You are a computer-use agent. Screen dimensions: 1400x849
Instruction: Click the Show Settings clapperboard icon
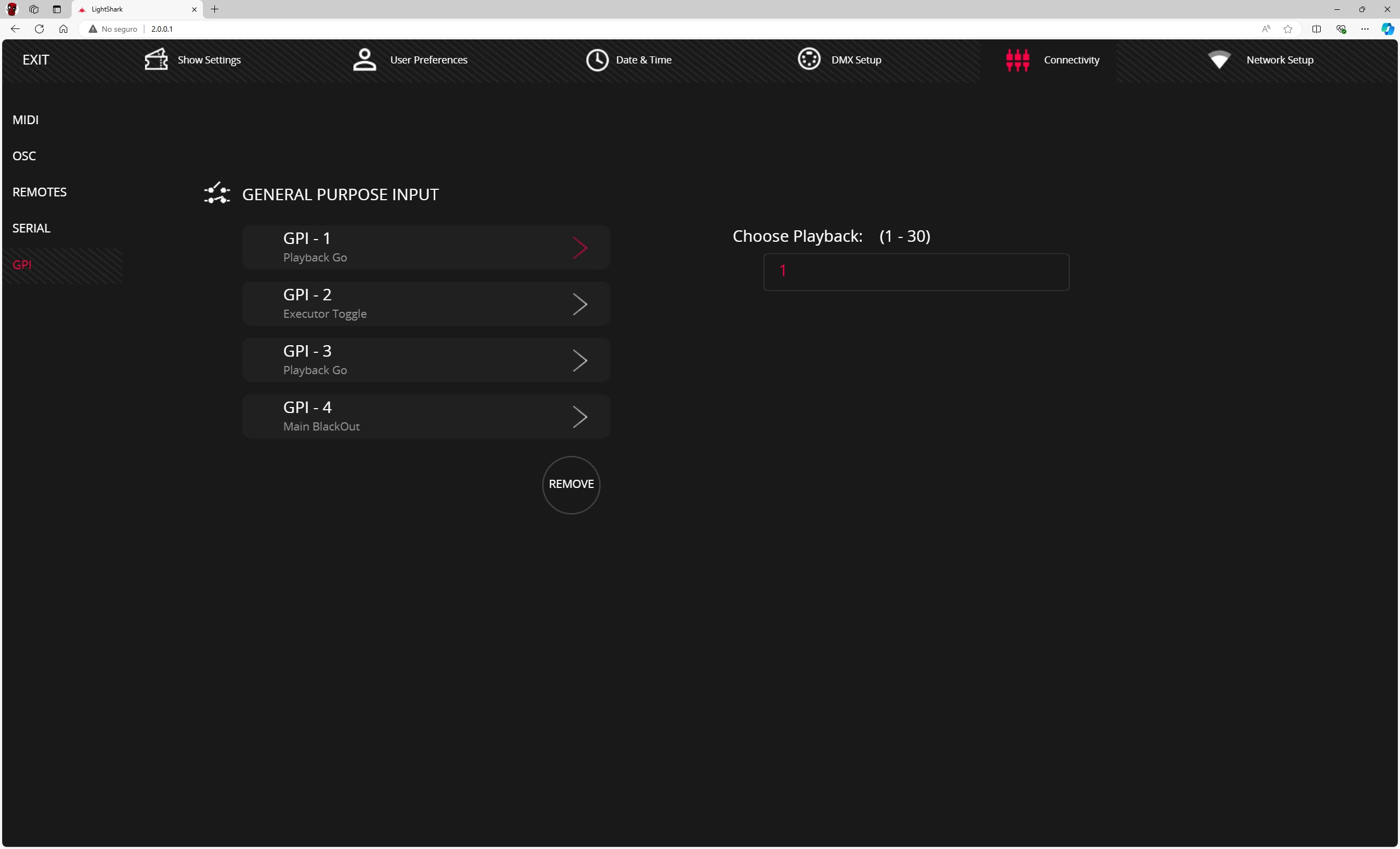(x=156, y=60)
